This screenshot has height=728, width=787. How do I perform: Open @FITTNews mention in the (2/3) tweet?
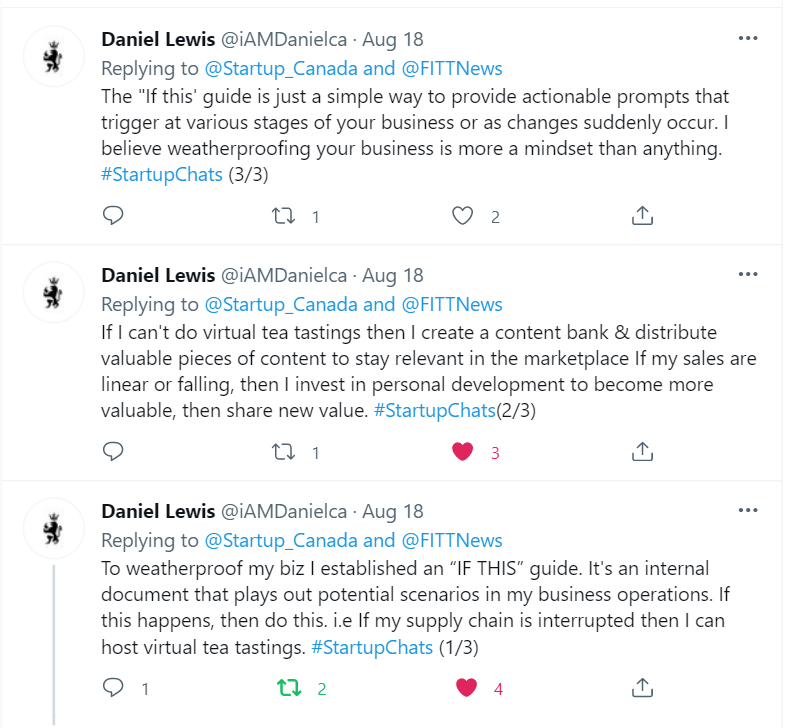452,304
